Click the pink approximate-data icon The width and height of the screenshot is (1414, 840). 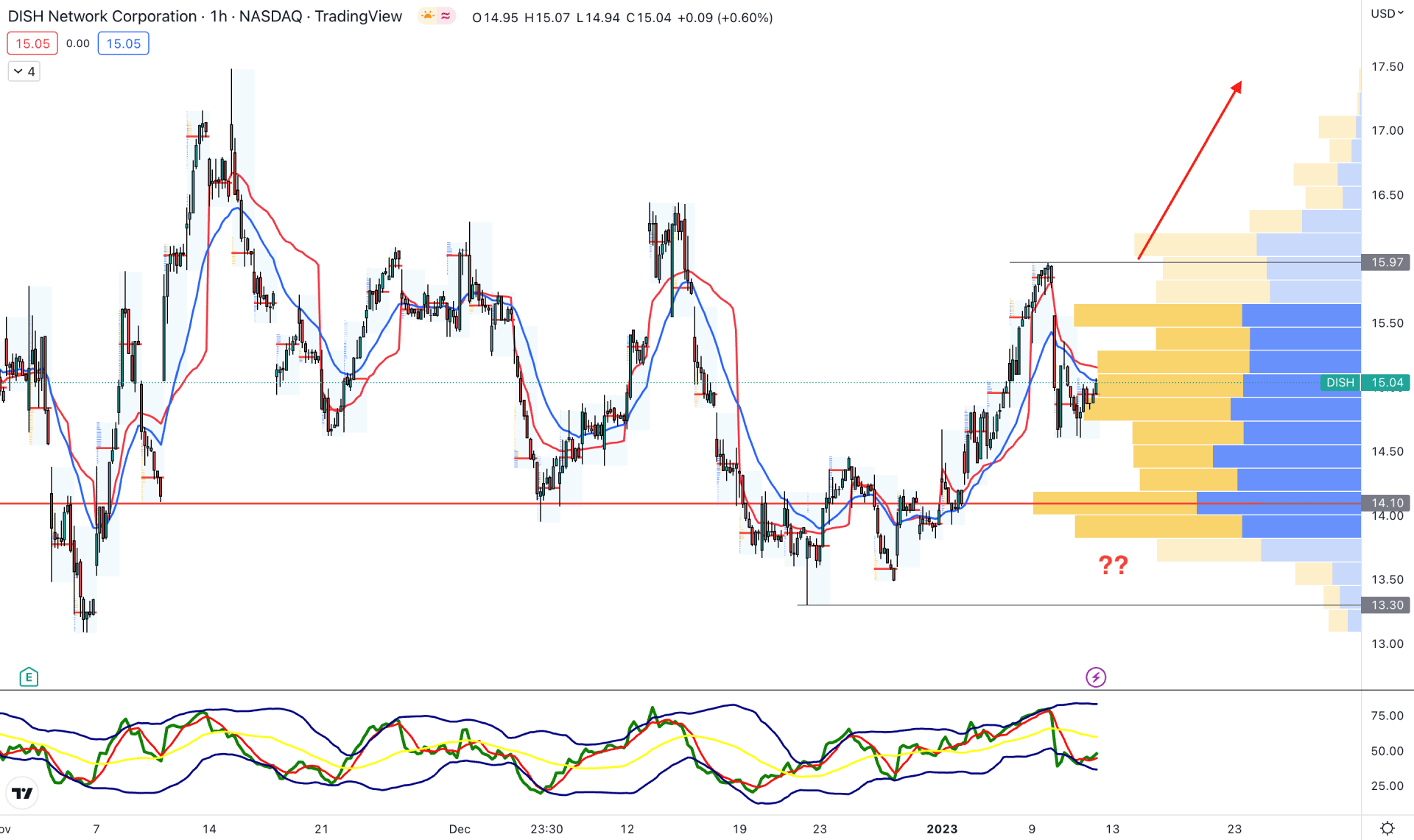(x=446, y=16)
